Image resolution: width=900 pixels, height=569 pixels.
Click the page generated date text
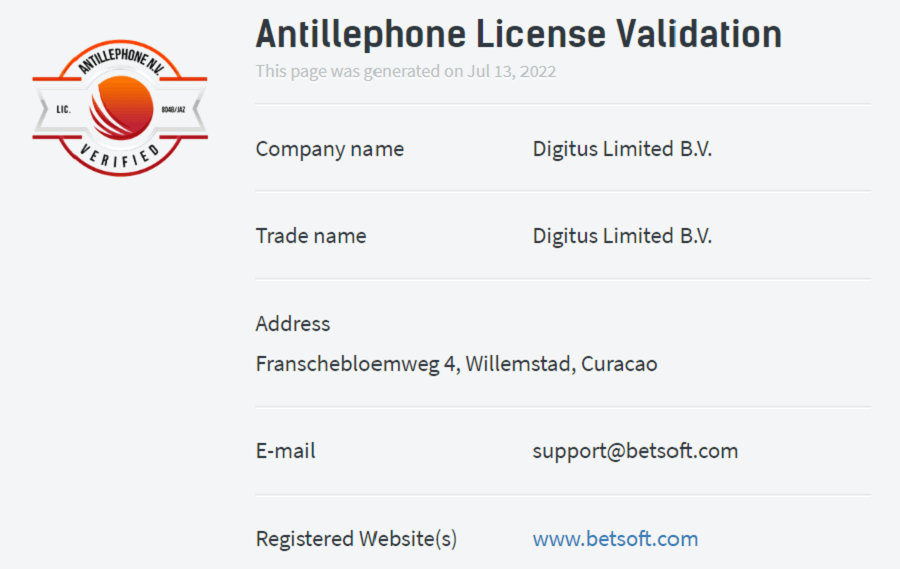coord(406,71)
